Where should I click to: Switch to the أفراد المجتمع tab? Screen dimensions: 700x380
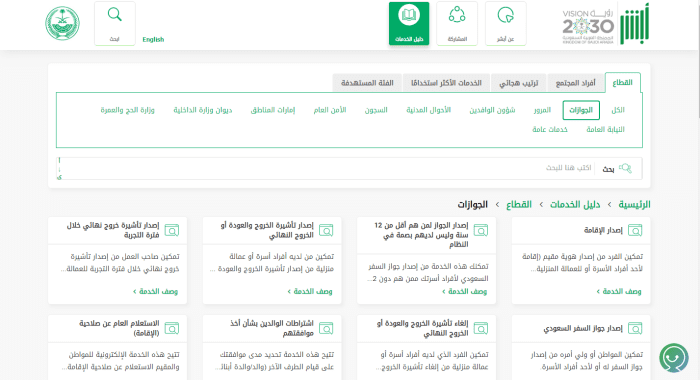pos(575,83)
